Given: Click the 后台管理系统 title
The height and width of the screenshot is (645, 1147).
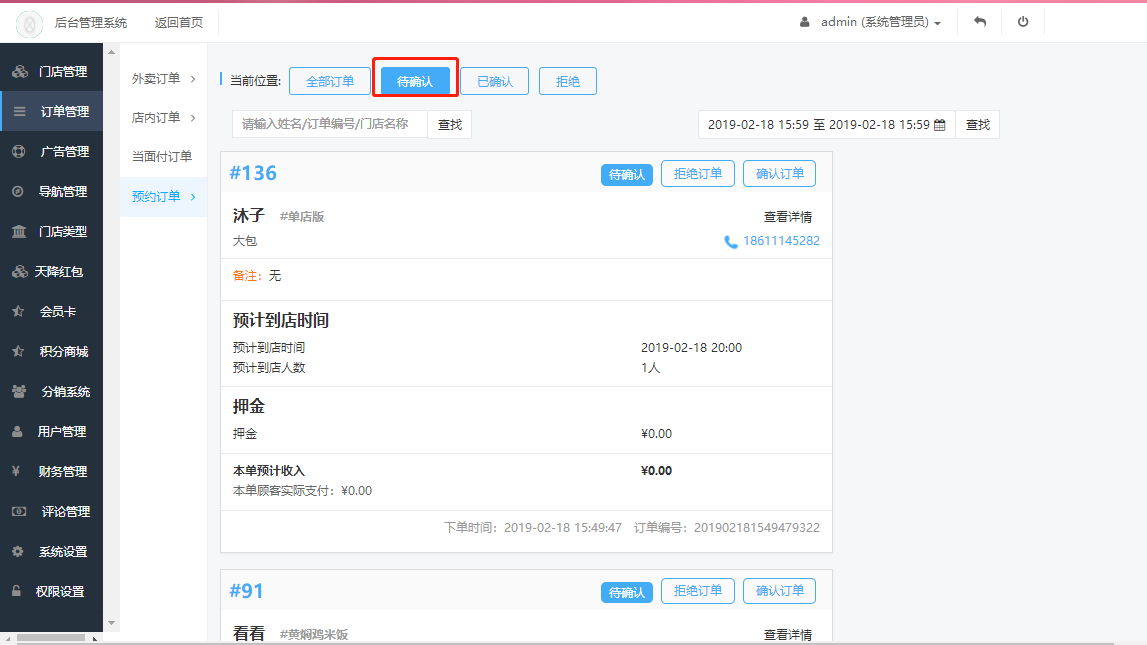Looking at the screenshot, I should point(91,23).
